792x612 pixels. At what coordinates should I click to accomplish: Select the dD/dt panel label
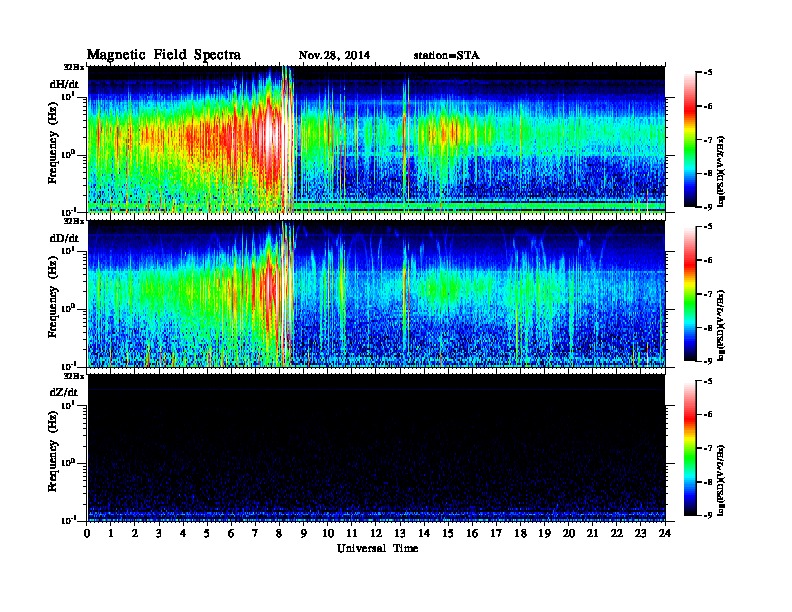pos(64,238)
